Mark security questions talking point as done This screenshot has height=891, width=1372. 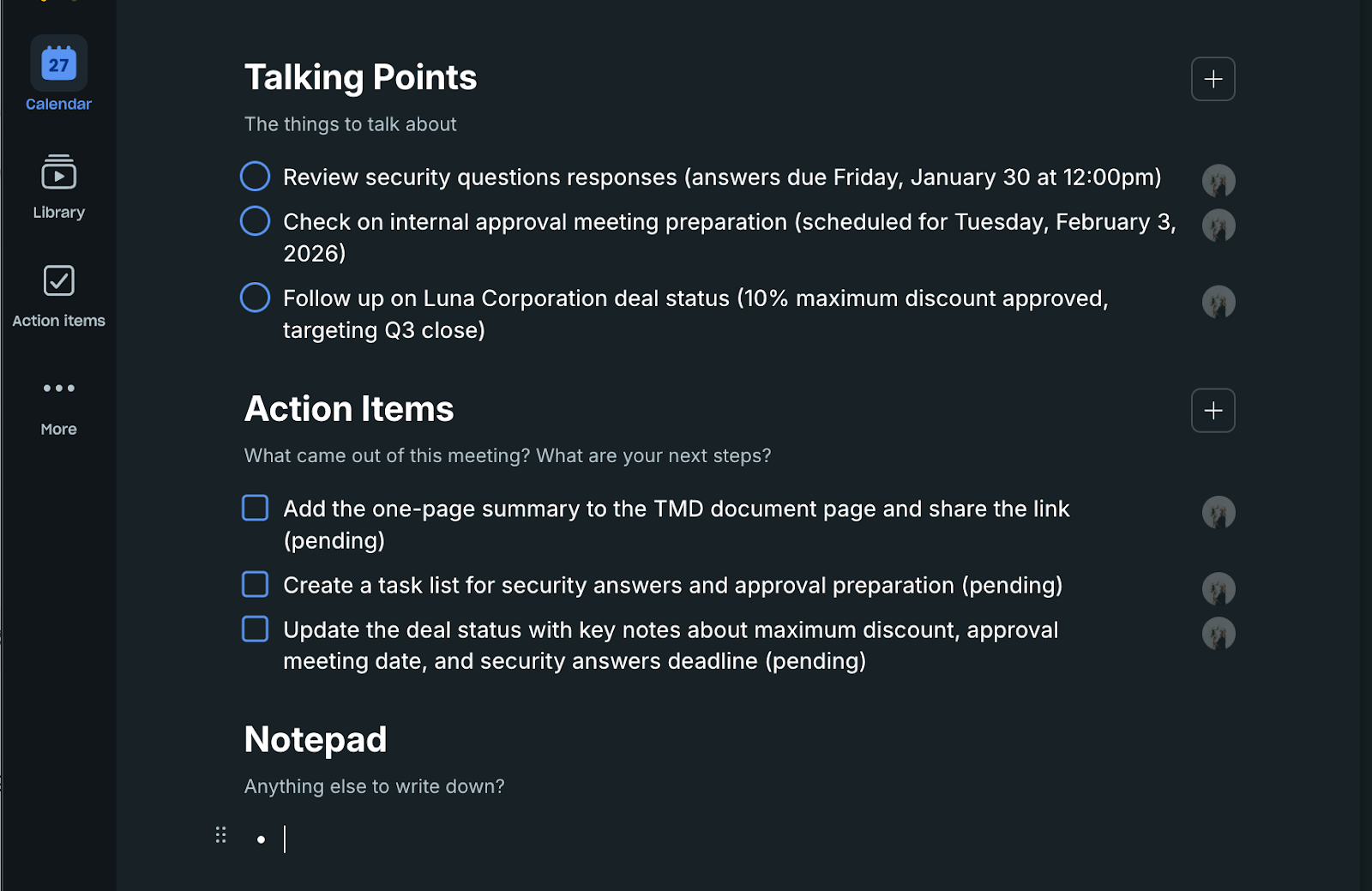coord(255,177)
